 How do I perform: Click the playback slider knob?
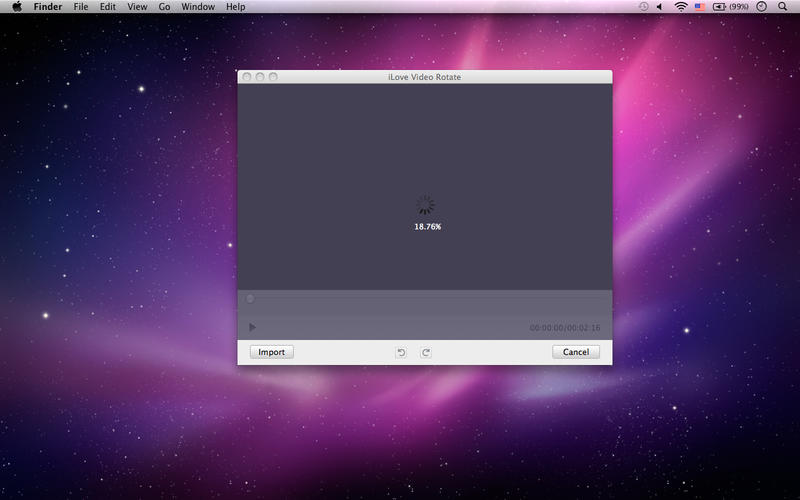click(250, 299)
